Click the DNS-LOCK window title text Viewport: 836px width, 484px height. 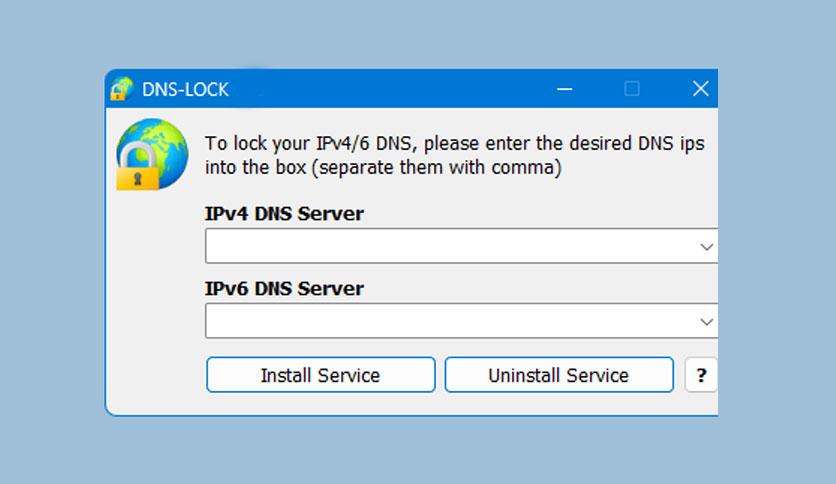pyautogui.click(x=185, y=89)
